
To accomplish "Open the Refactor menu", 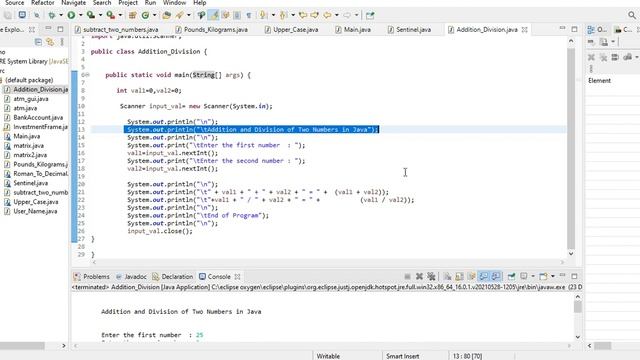I will point(42,3).
